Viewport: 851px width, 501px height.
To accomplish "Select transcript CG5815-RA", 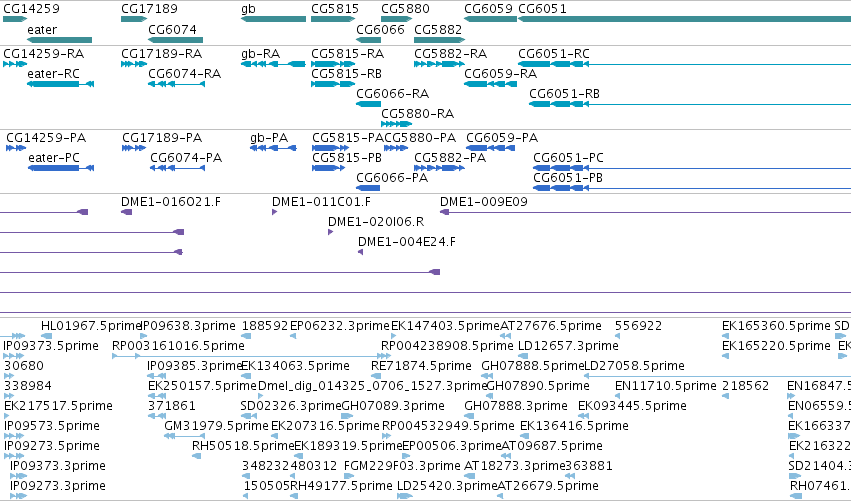I will point(347,54).
